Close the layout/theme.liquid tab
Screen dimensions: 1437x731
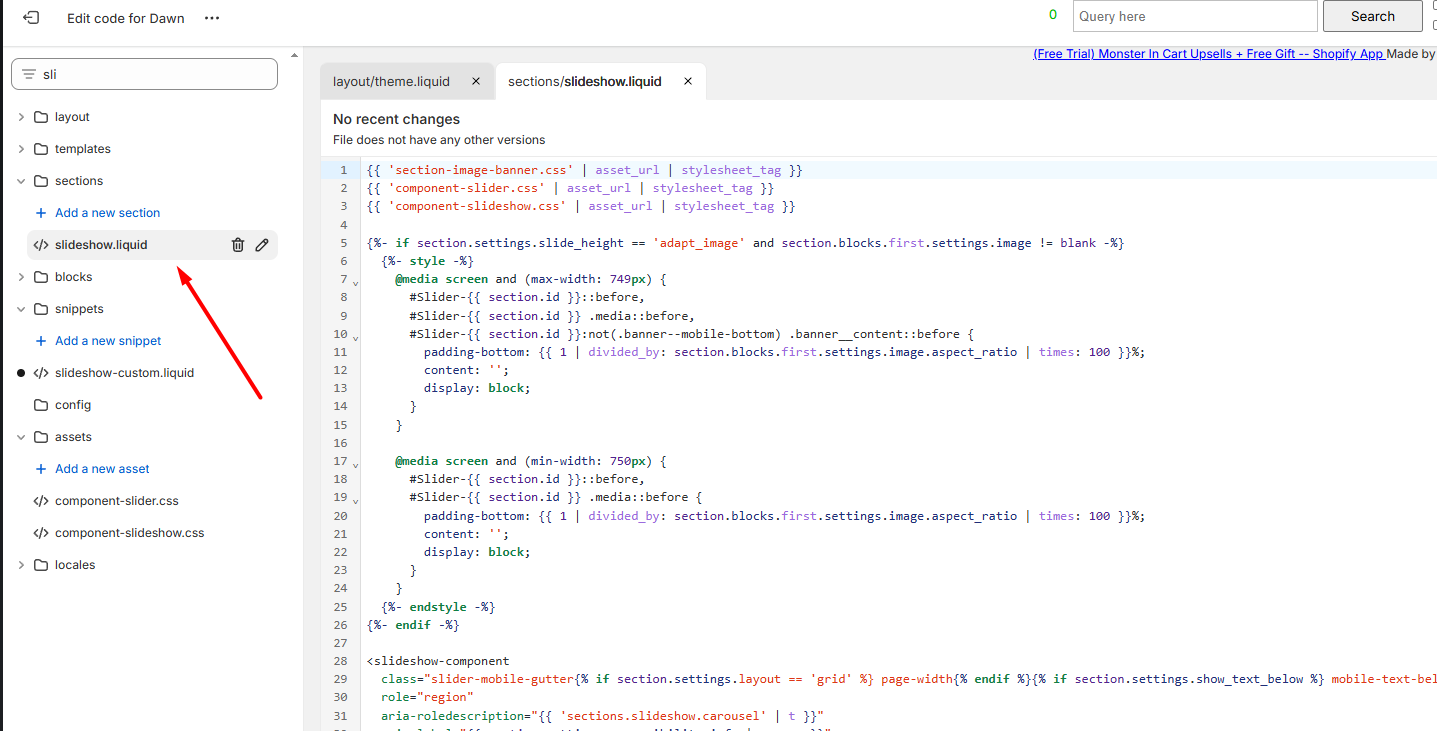(476, 82)
